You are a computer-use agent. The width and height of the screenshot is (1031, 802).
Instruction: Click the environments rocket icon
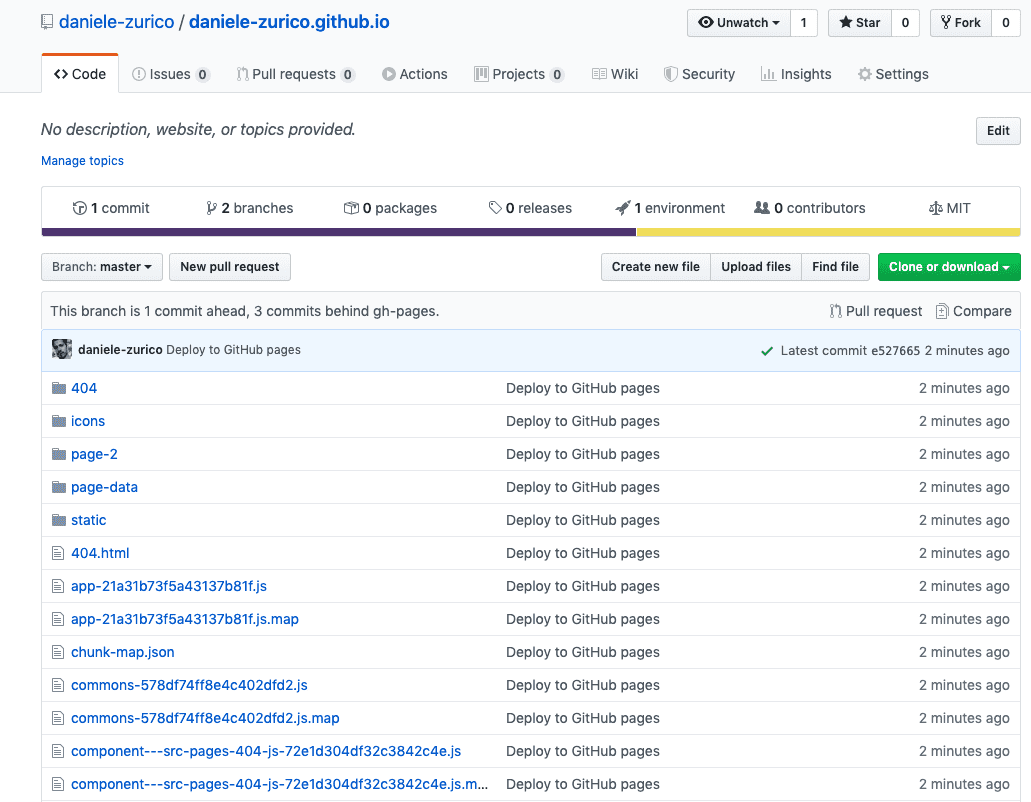tap(624, 207)
